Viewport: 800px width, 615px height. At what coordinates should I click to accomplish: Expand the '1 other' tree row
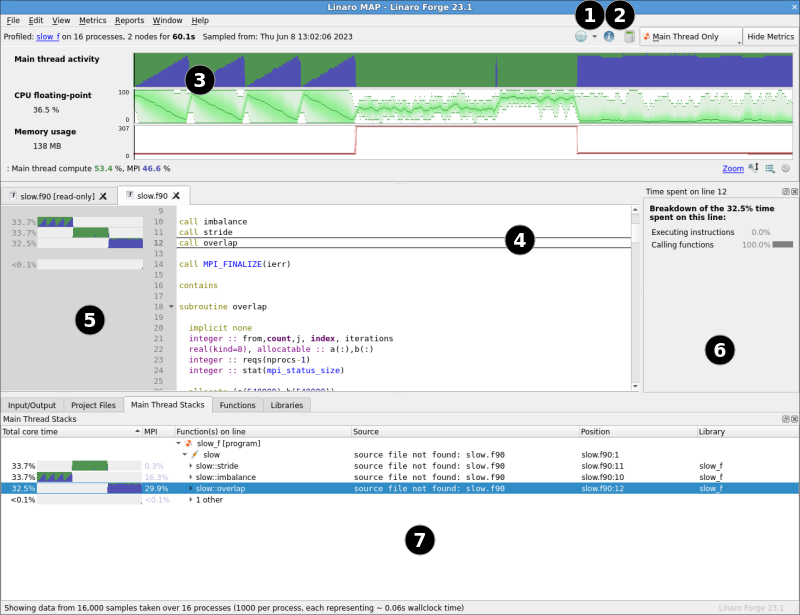pos(191,500)
